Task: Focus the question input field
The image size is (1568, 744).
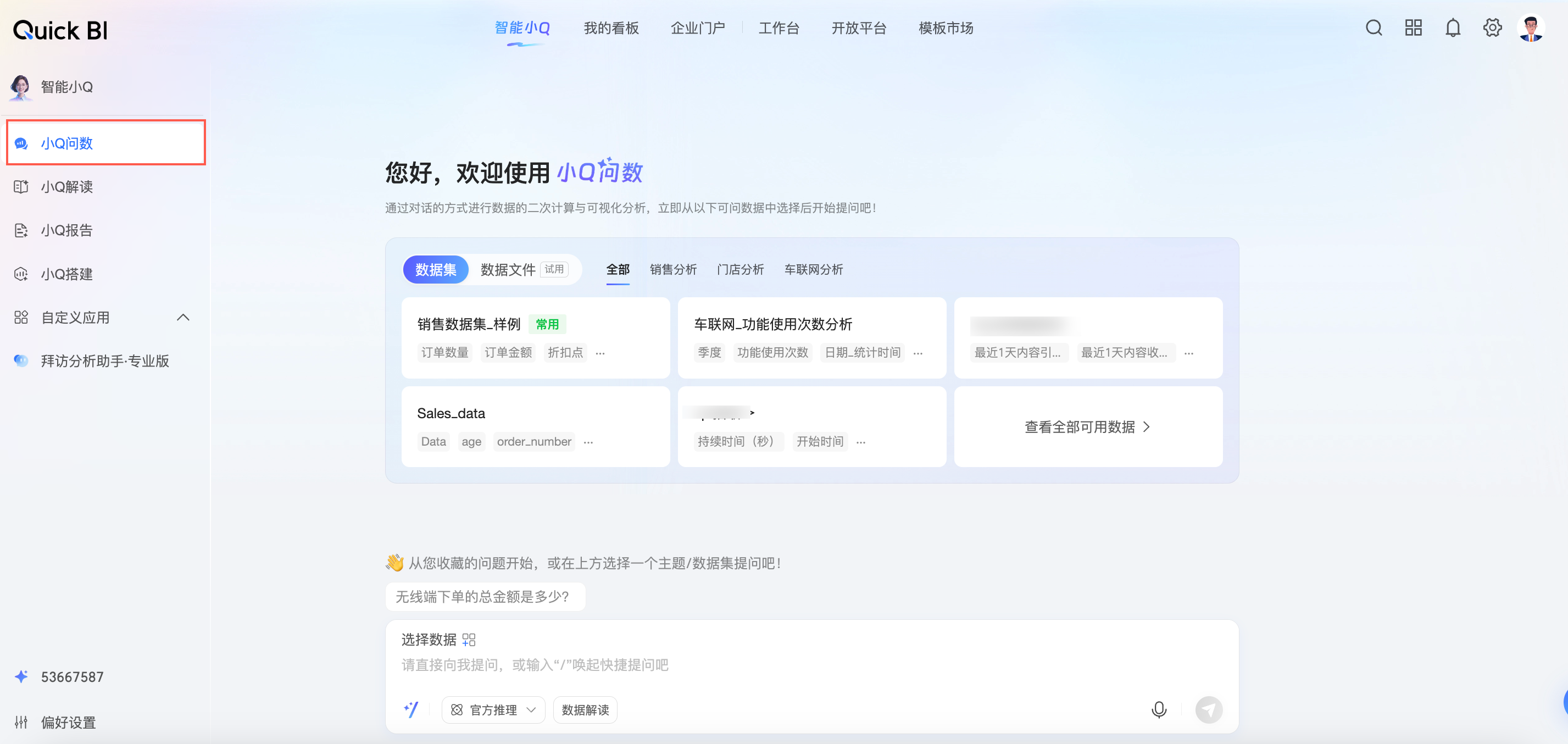Action: pyautogui.click(x=812, y=665)
